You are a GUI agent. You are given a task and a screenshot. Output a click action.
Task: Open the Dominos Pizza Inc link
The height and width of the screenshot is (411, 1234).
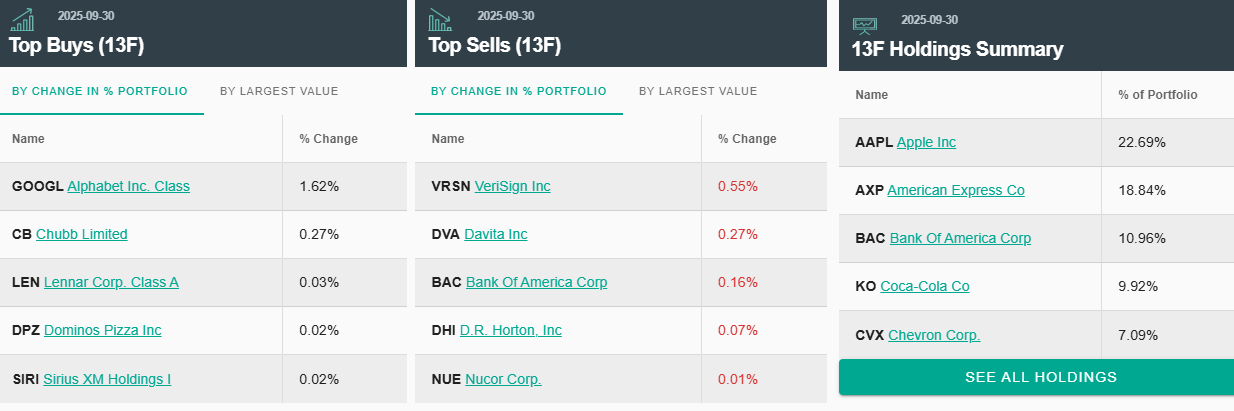[102, 330]
